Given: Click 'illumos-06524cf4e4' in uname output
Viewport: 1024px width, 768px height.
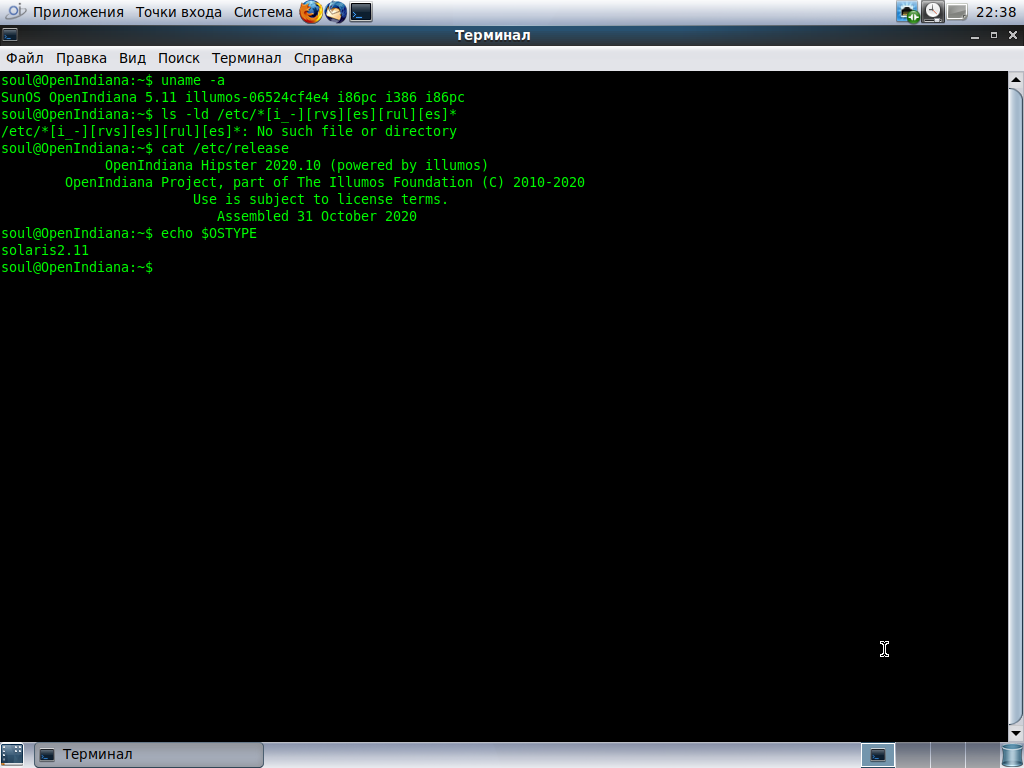Looking at the screenshot, I should coord(257,97).
